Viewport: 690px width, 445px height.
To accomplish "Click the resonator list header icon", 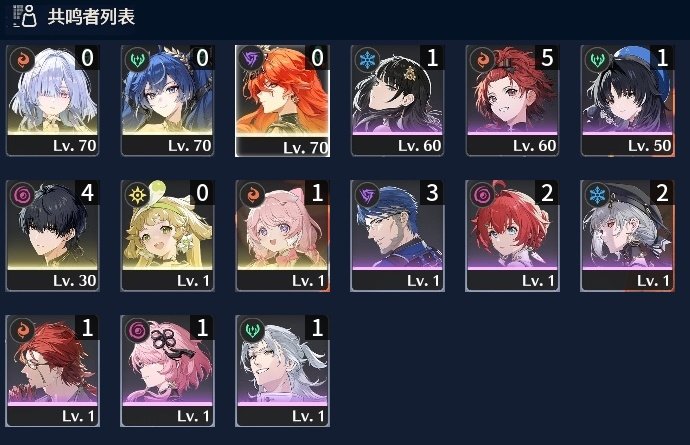I will click(x=25, y=16).
